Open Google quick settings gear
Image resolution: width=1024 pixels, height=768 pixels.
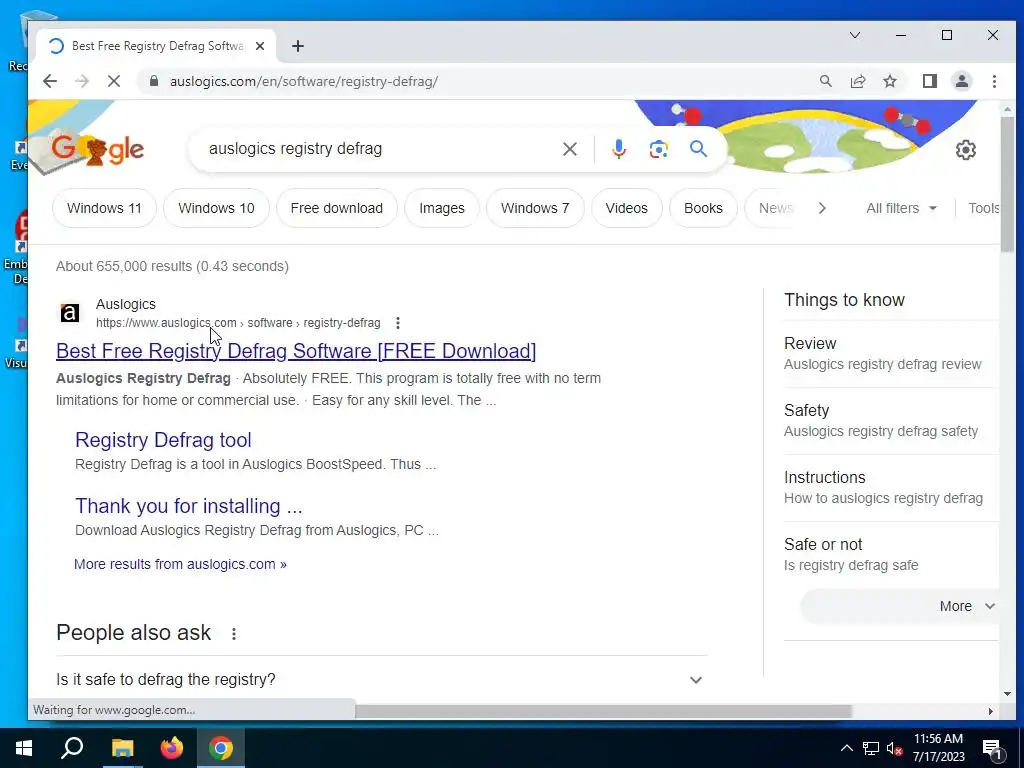point(965,150)
